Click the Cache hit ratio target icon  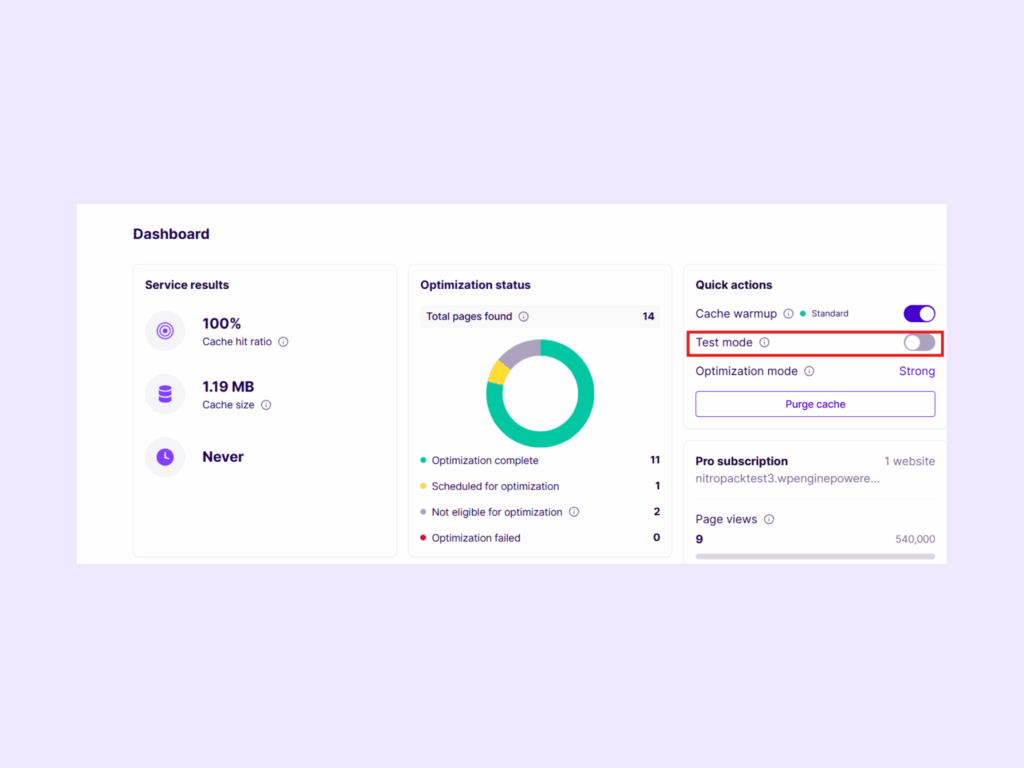point(165,331)
